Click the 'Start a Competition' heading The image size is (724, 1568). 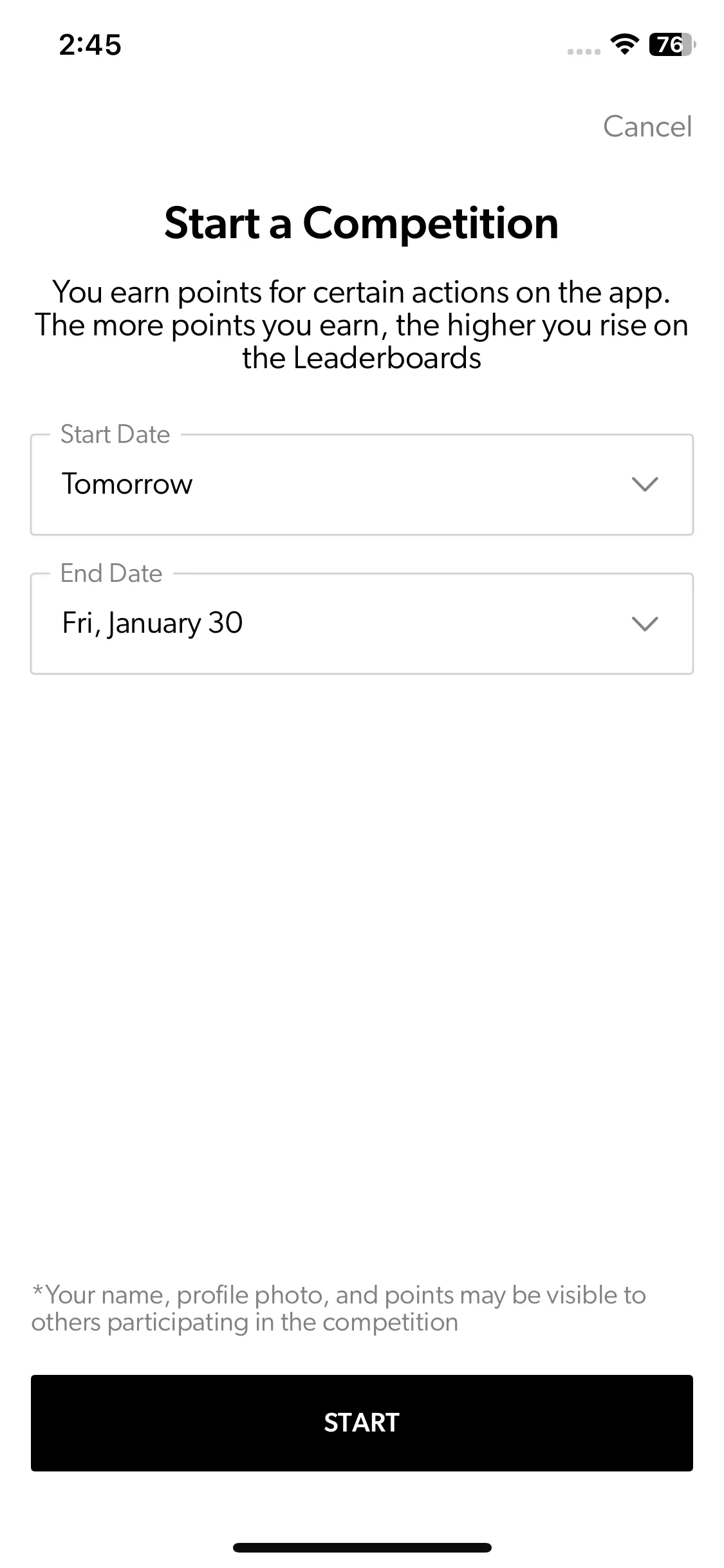362,223
